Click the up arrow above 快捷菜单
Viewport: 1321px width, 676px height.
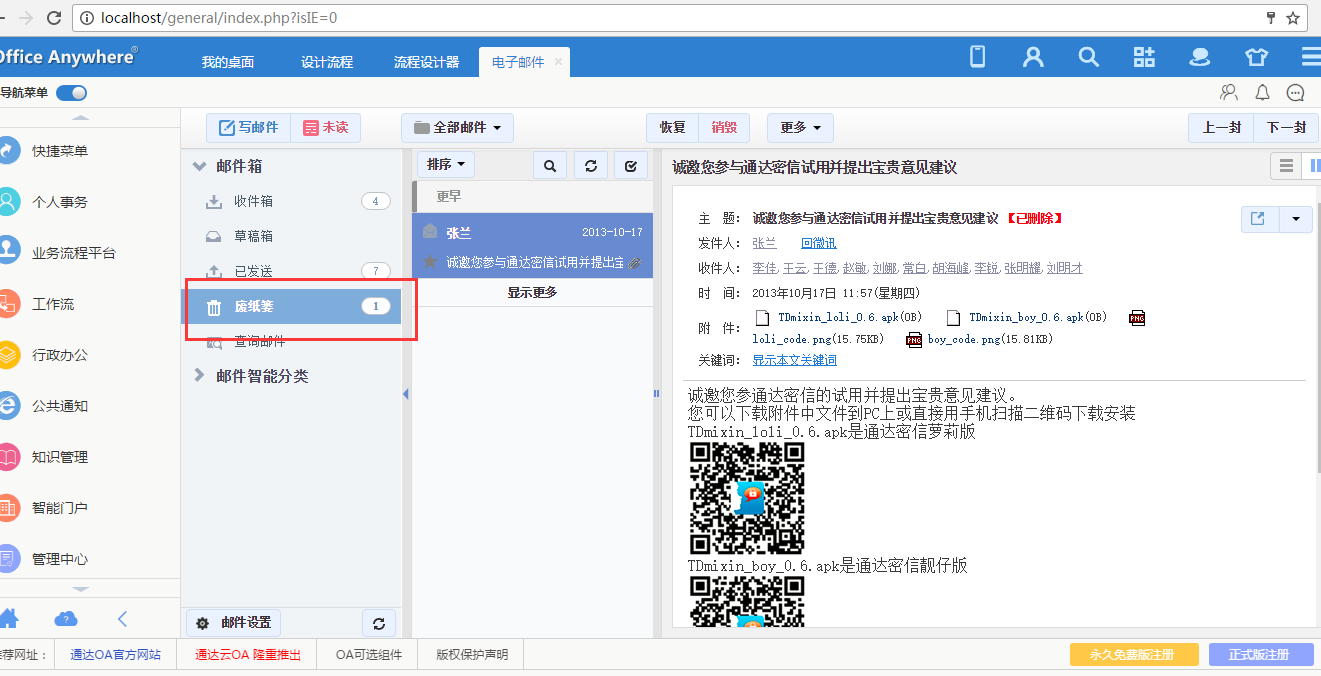coord(81,118)
